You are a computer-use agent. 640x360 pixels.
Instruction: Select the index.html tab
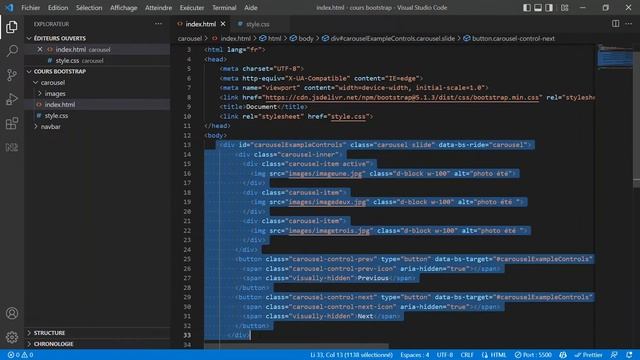click(x=200, y=24)
